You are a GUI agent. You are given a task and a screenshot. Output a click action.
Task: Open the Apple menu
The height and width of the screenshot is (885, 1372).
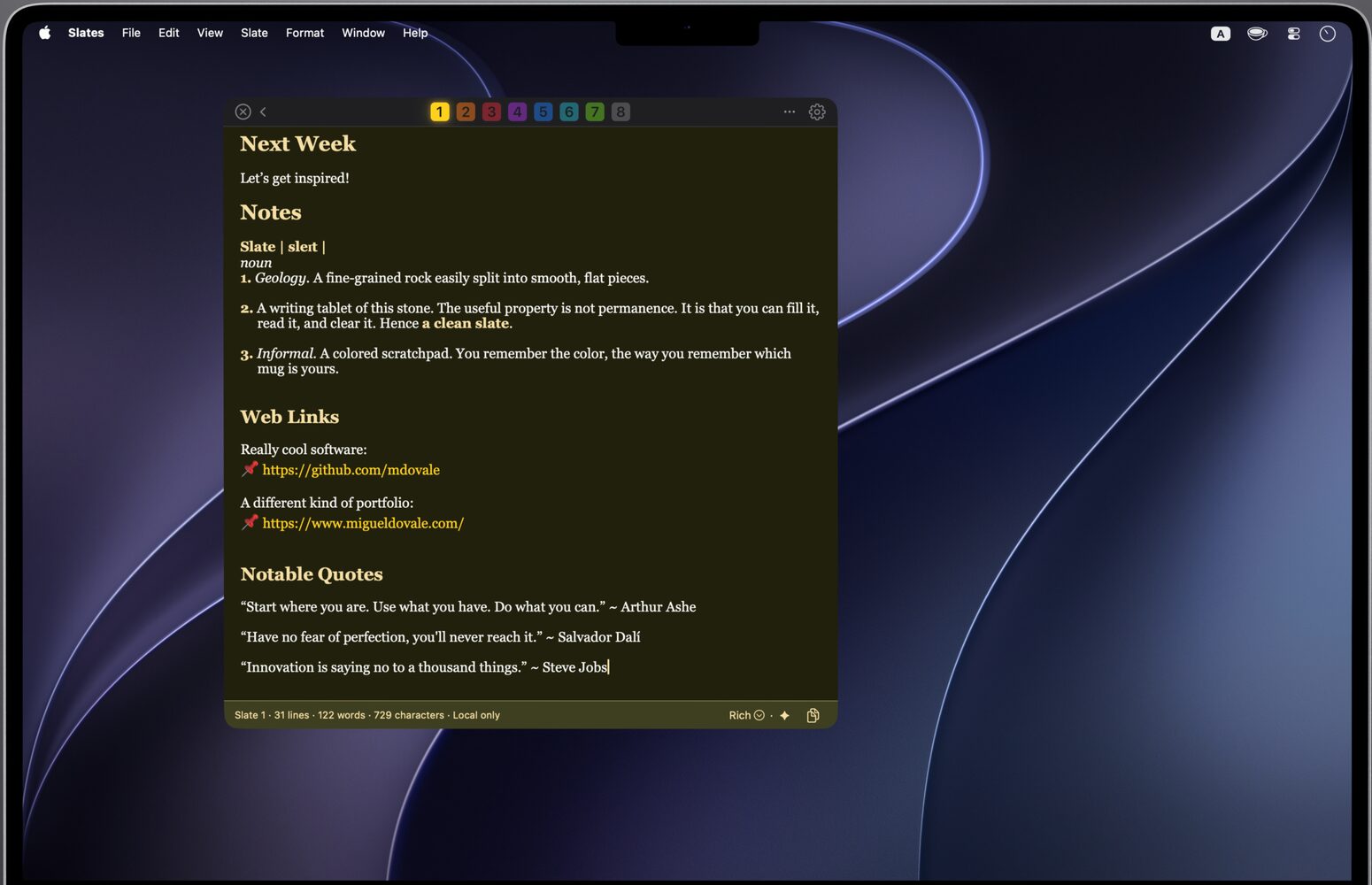click(44, 33)
